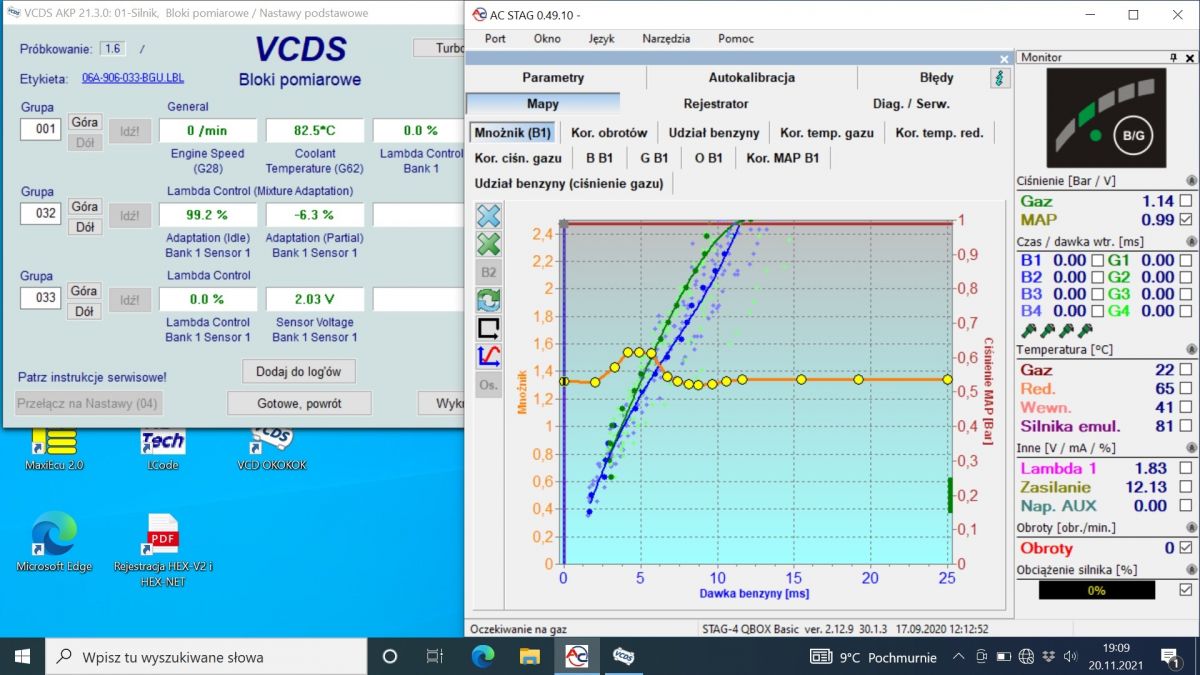Toggle the Obroty checkbox
The width and height of the screenshot is (1200, 675).
point(1185,547)
